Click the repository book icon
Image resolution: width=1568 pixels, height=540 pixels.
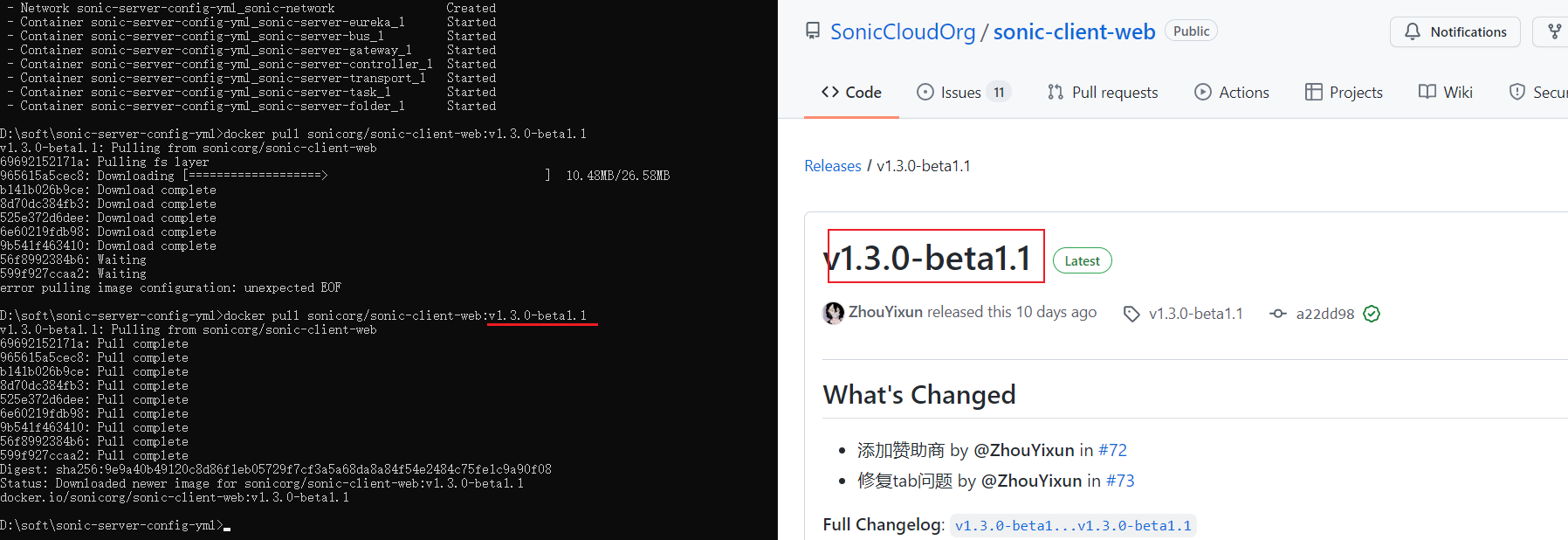coord(813,31)
